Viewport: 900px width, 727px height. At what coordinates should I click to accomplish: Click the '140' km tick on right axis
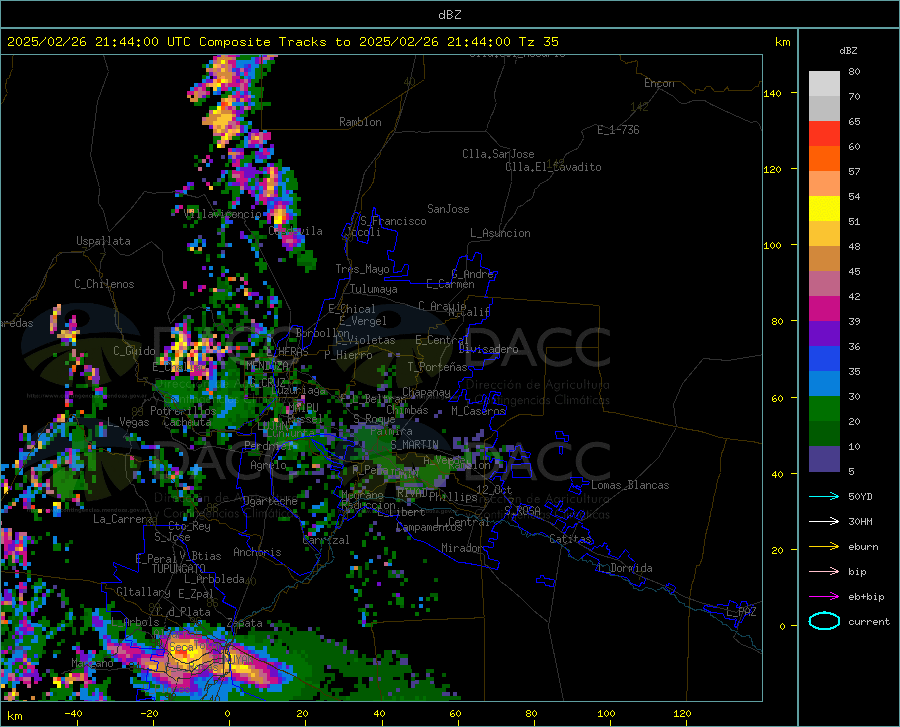click(x=772, y=93)
